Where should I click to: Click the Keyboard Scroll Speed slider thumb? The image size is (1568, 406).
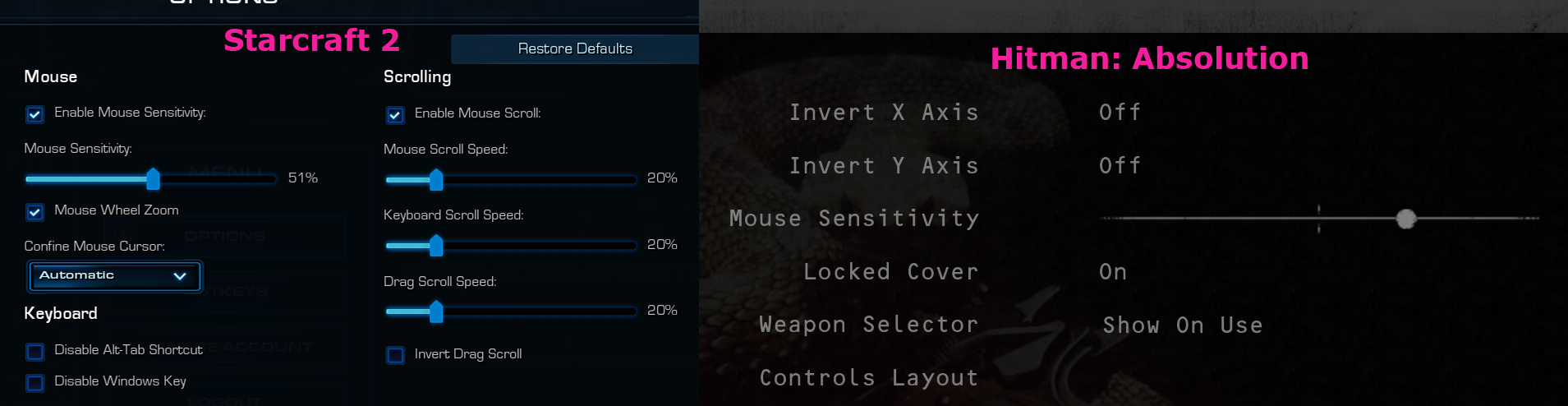click(436, 245)
